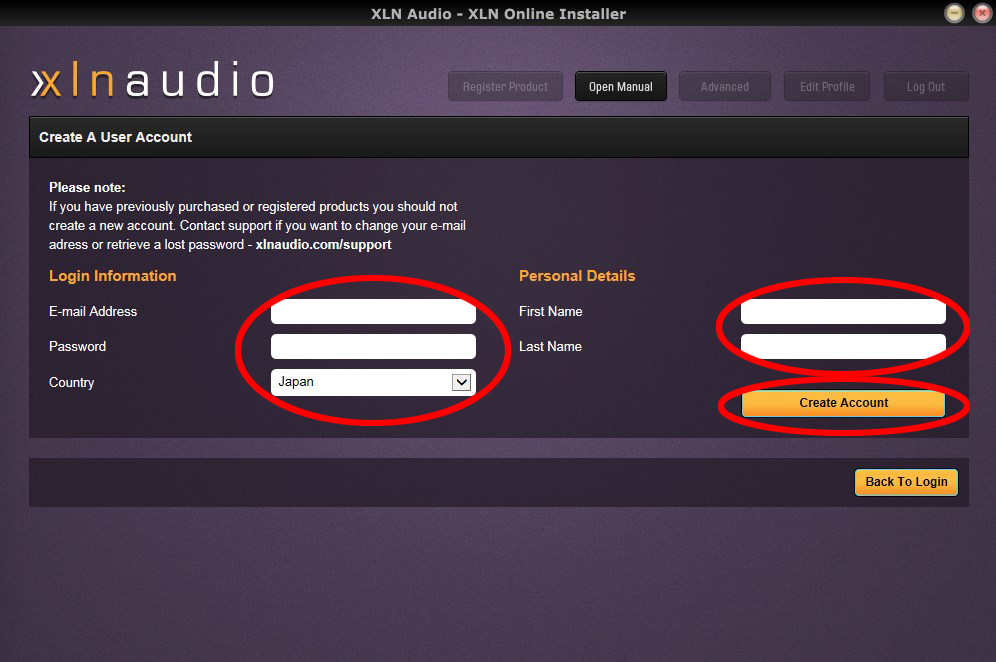The width and height of the screenshot is (996, 662).
Task: Open the Advanced menu item
Action: point(725,86)
